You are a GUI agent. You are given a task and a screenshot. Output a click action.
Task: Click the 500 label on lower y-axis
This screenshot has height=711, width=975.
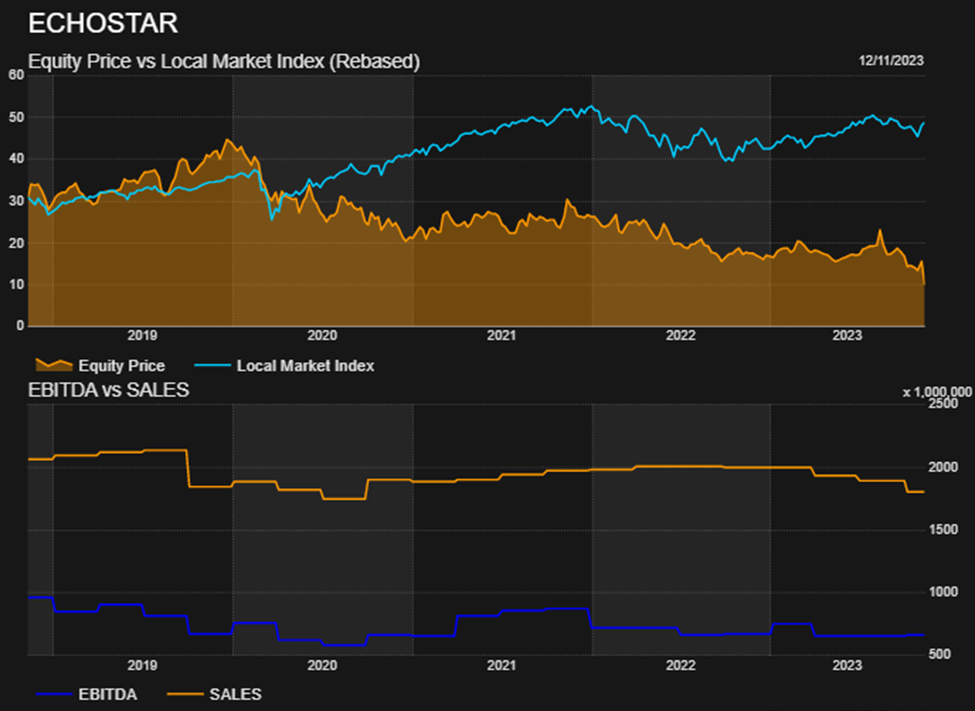click(940, 654)
